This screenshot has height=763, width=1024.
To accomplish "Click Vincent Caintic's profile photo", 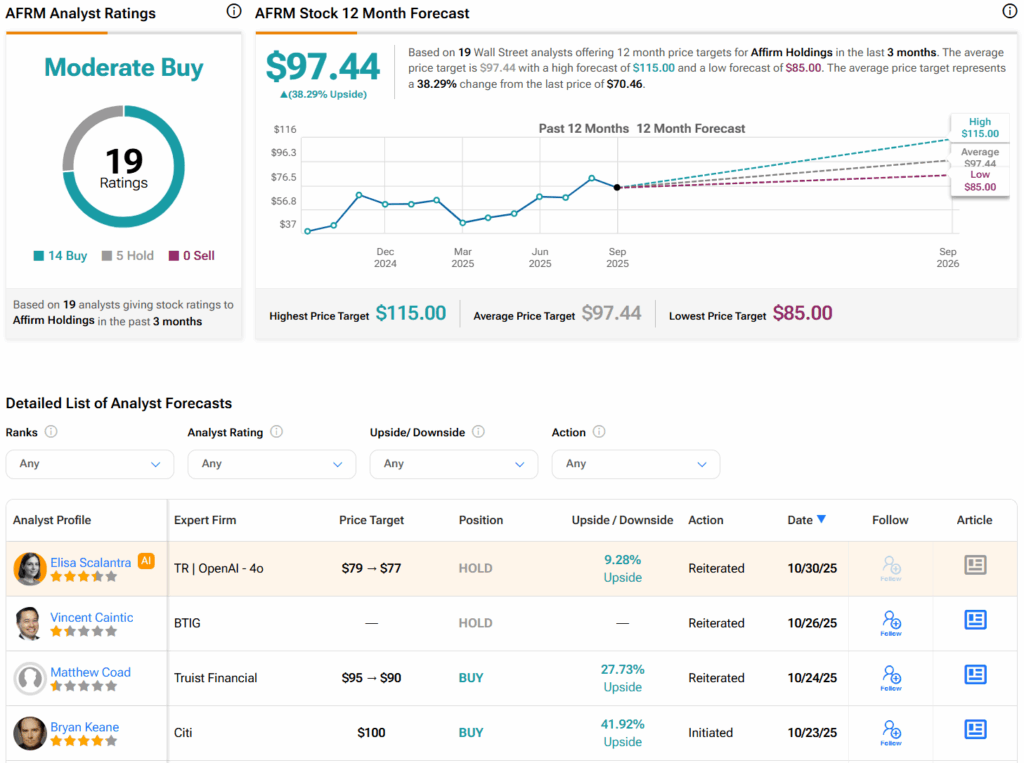I will point(29,624).
